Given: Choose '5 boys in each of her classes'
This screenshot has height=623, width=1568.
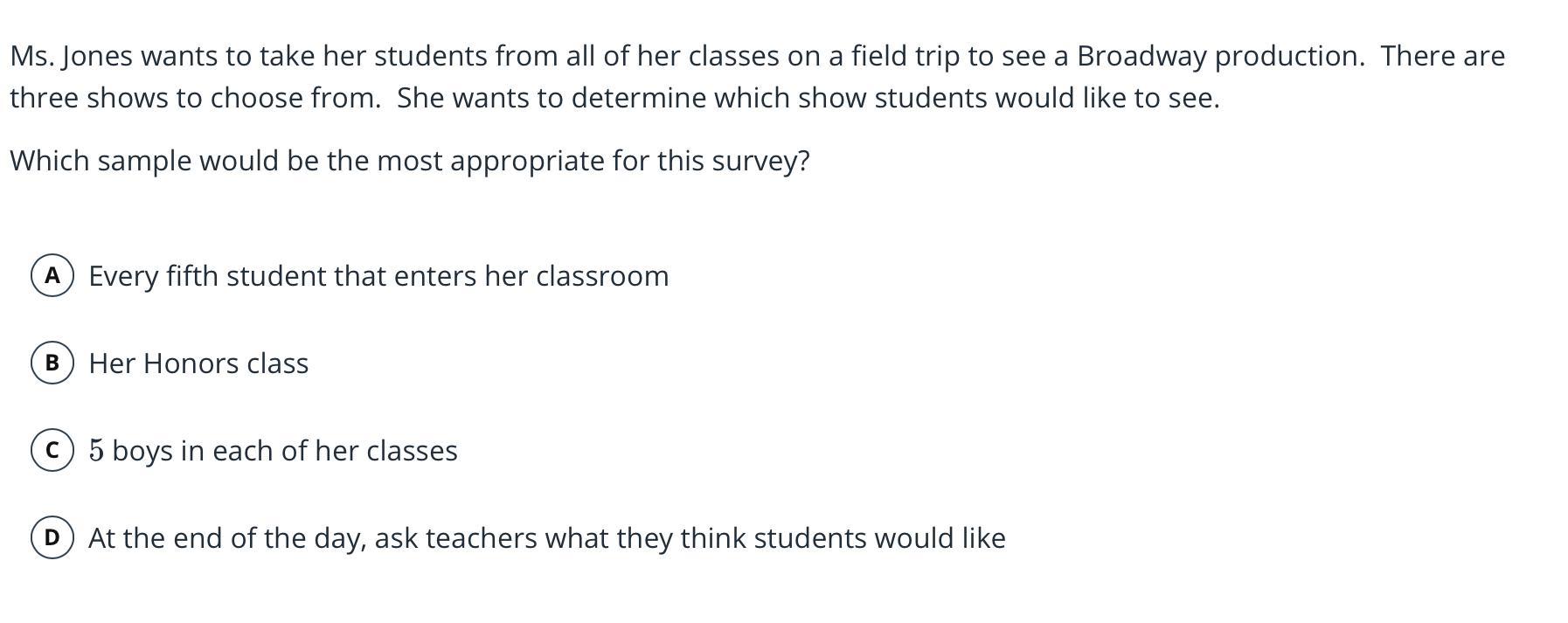Looking at the screenshot, I should [273, 451].
